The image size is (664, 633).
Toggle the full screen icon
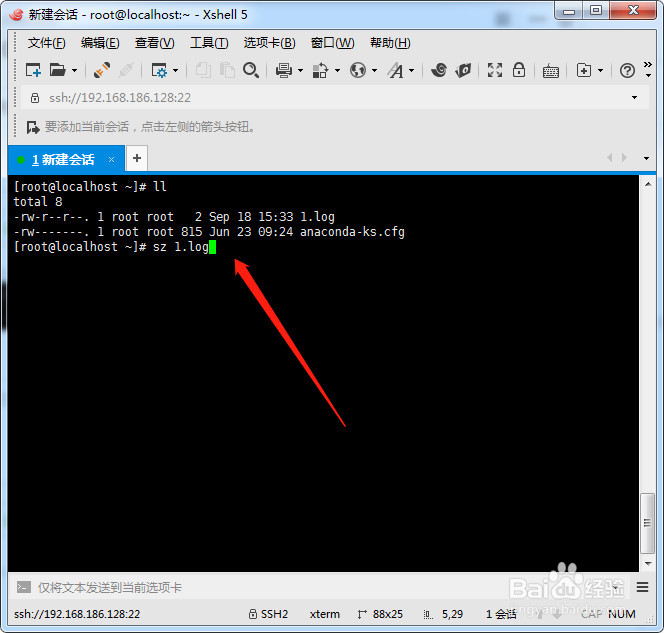pos(495,70)
